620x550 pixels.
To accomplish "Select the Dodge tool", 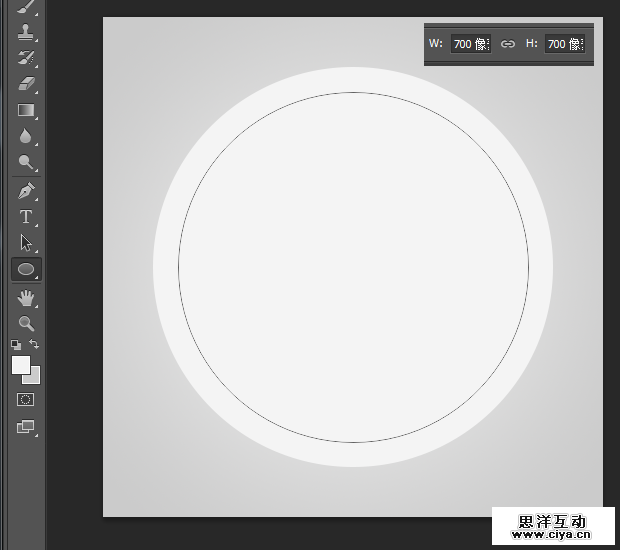I will pyautogui.click(x=26, y=162).
